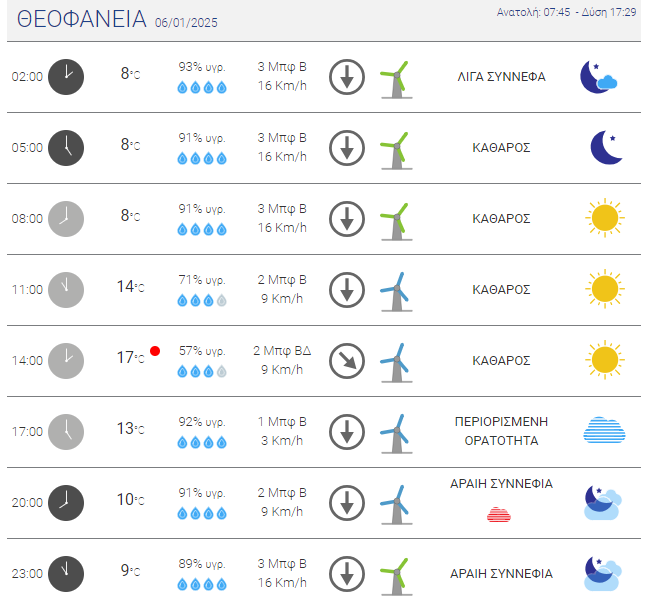
Task: Click the 93% humidity reading
Action: [x=202, y=67]
